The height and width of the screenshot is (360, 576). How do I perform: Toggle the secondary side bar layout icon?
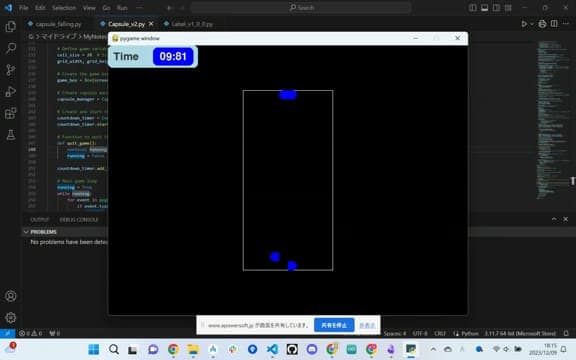496,8
